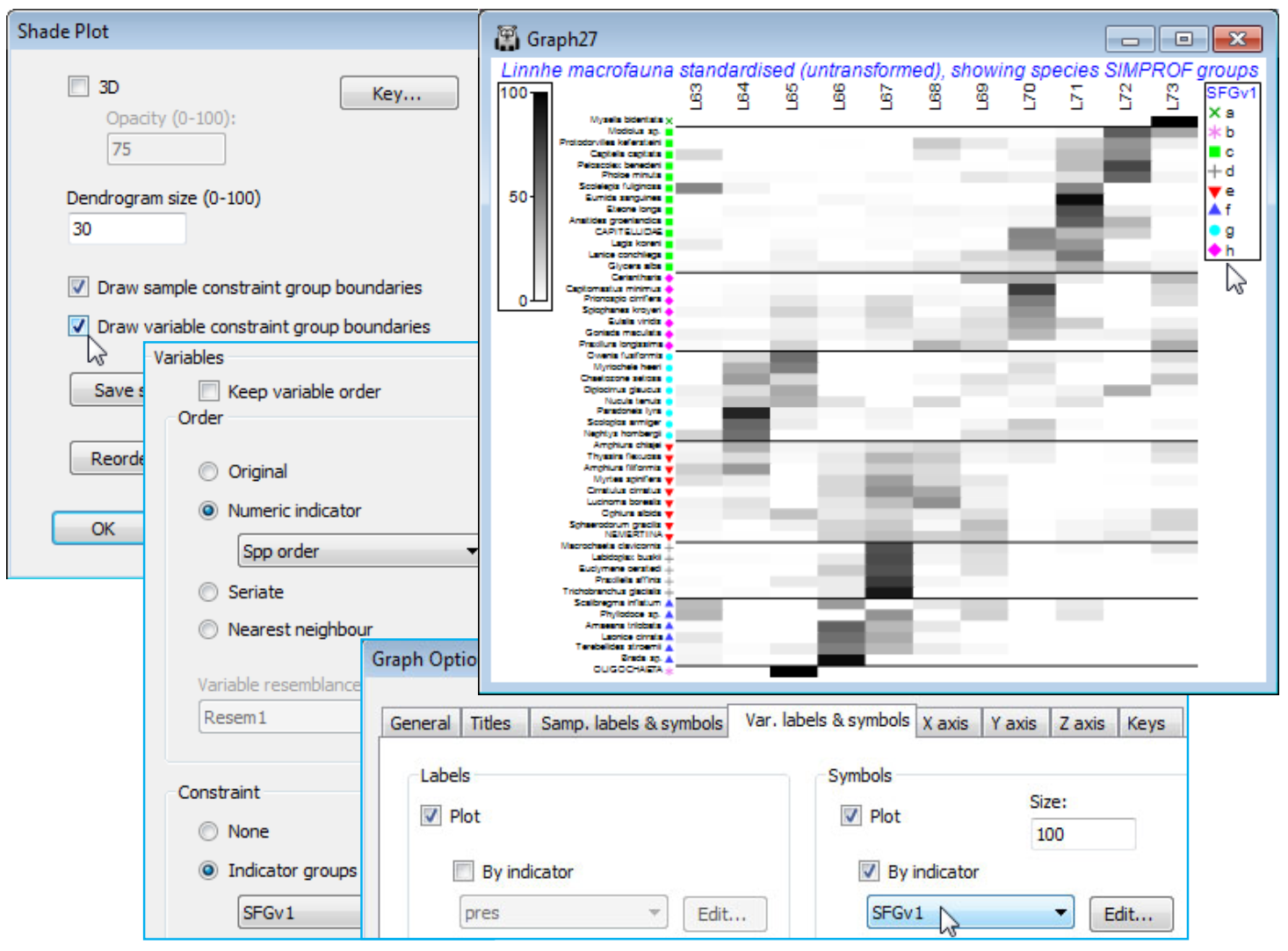This screenshot has width=1288, height=951.
Task: Switch to the Y axis tab
Action: click(x=1014, y=723)
